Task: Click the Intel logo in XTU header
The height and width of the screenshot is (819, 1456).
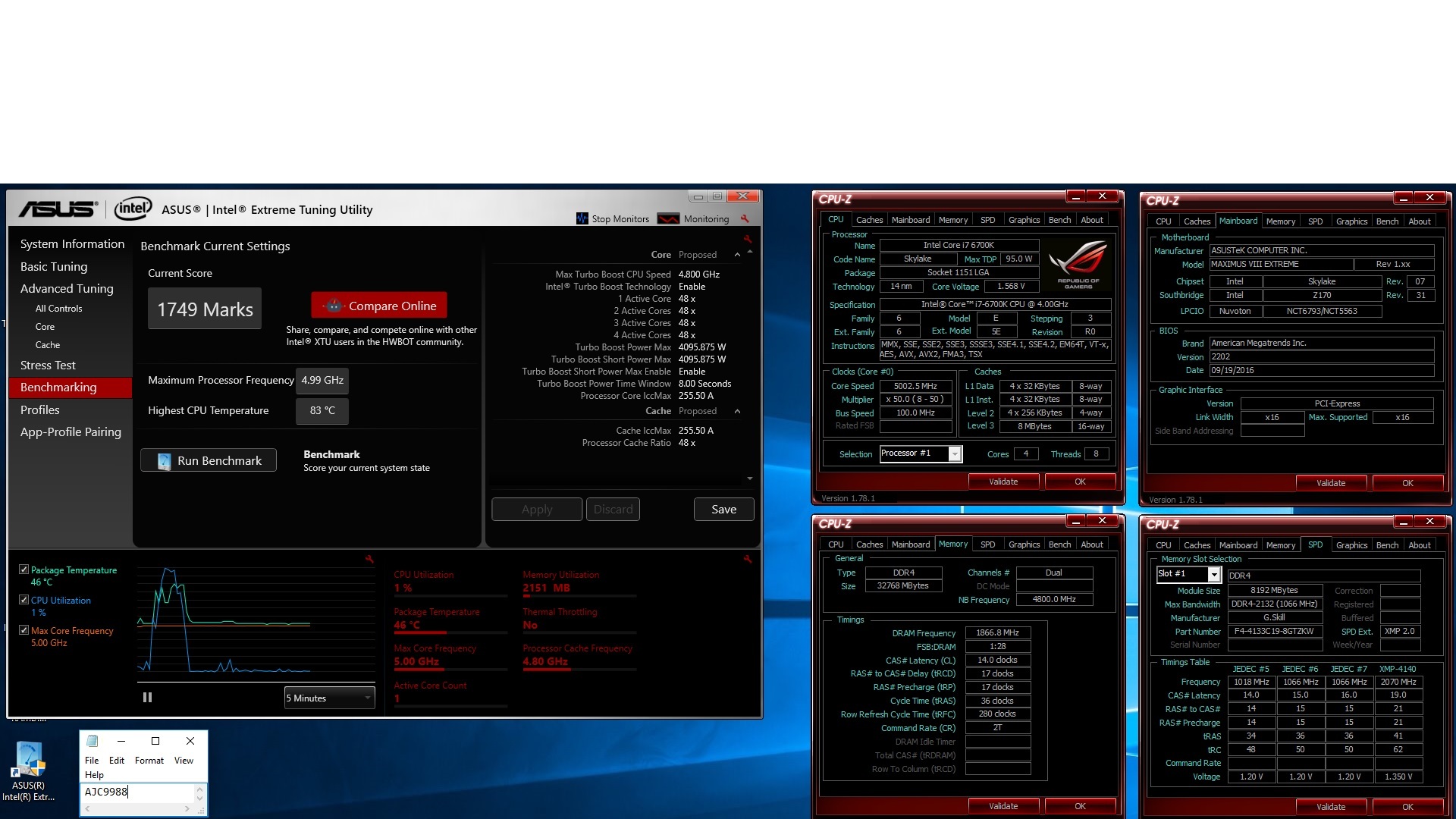Action: [132, 209]
